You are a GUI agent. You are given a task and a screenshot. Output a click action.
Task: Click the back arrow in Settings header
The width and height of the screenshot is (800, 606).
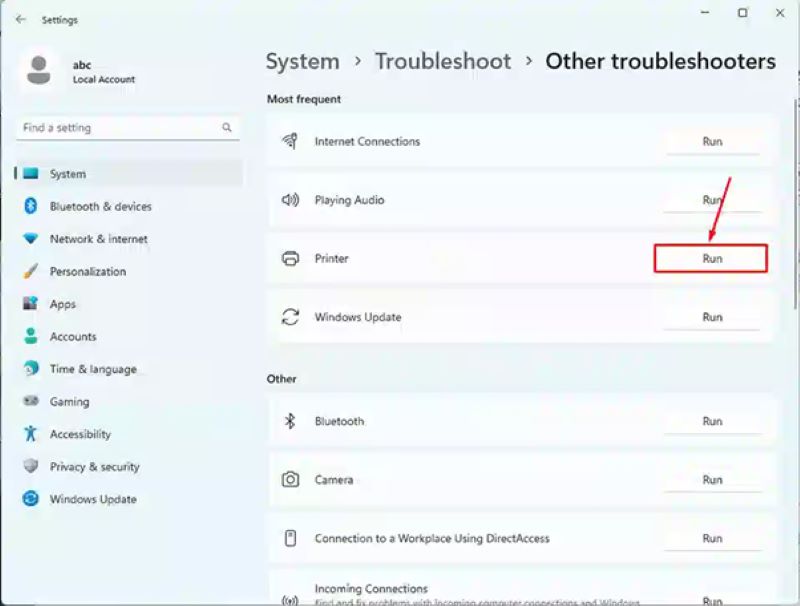21,19
